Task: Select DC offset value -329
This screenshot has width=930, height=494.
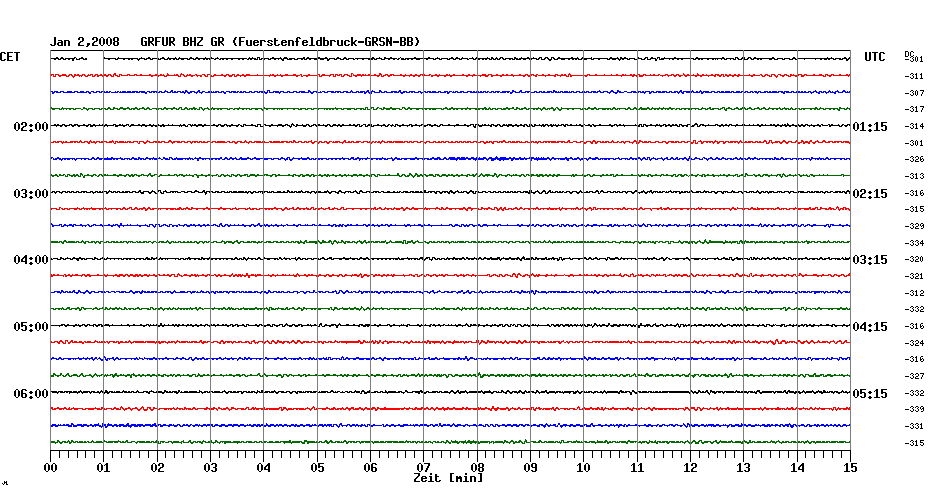Action: coord(914,227)
